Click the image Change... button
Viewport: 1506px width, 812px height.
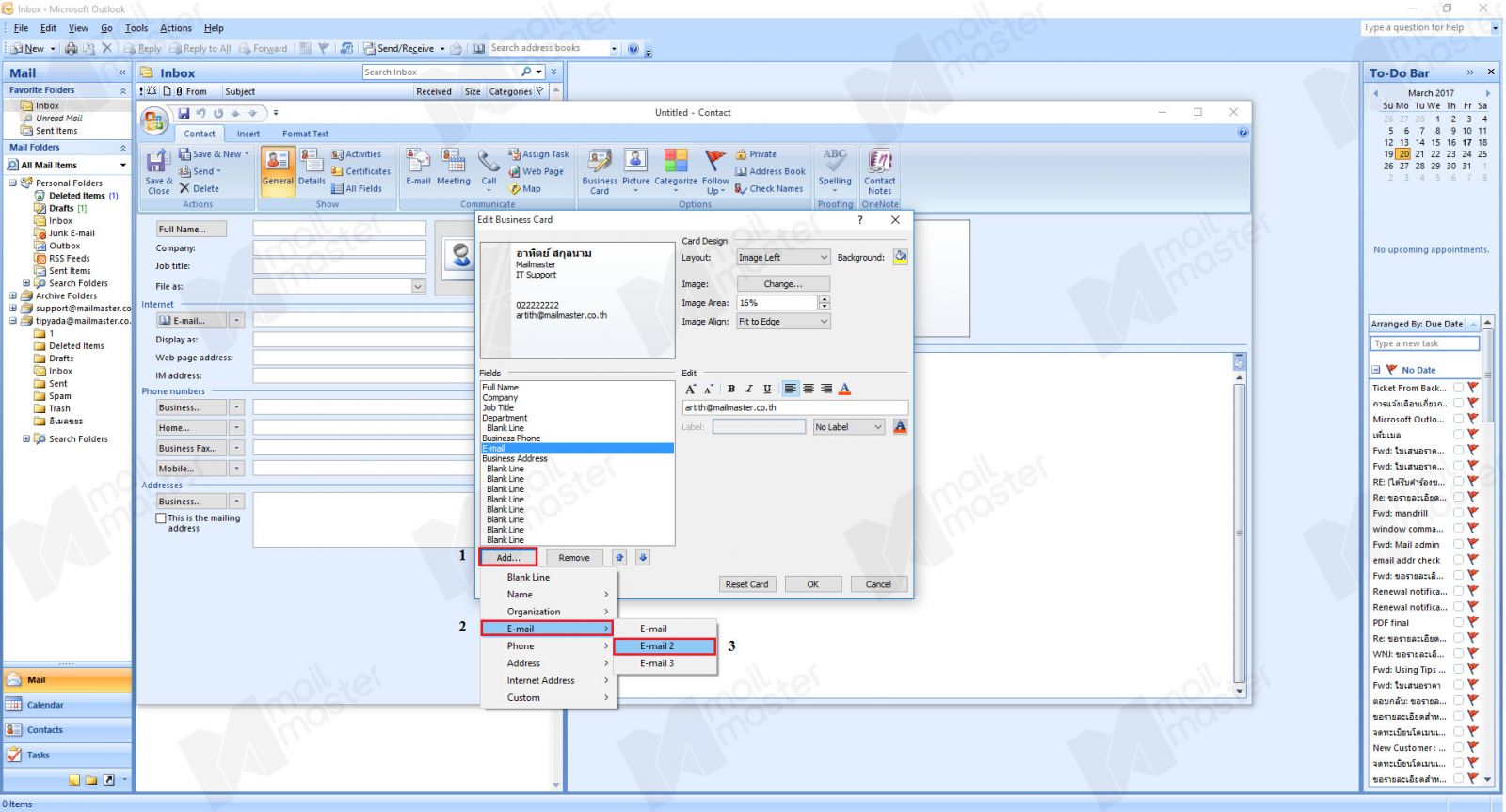coord(783,283)
